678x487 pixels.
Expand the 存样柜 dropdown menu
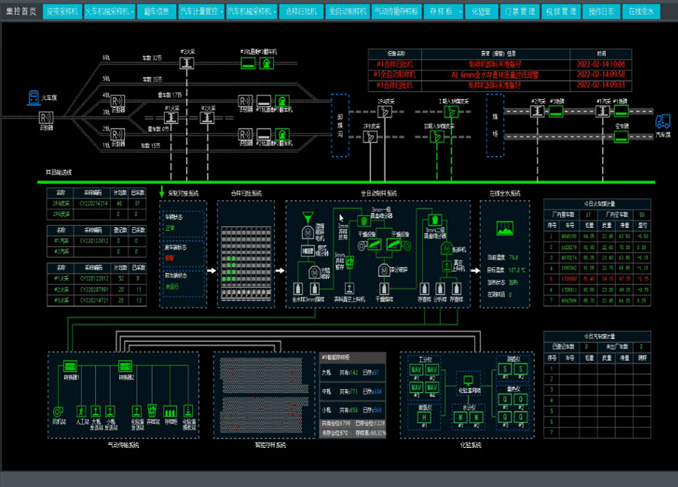pos(441,12)
